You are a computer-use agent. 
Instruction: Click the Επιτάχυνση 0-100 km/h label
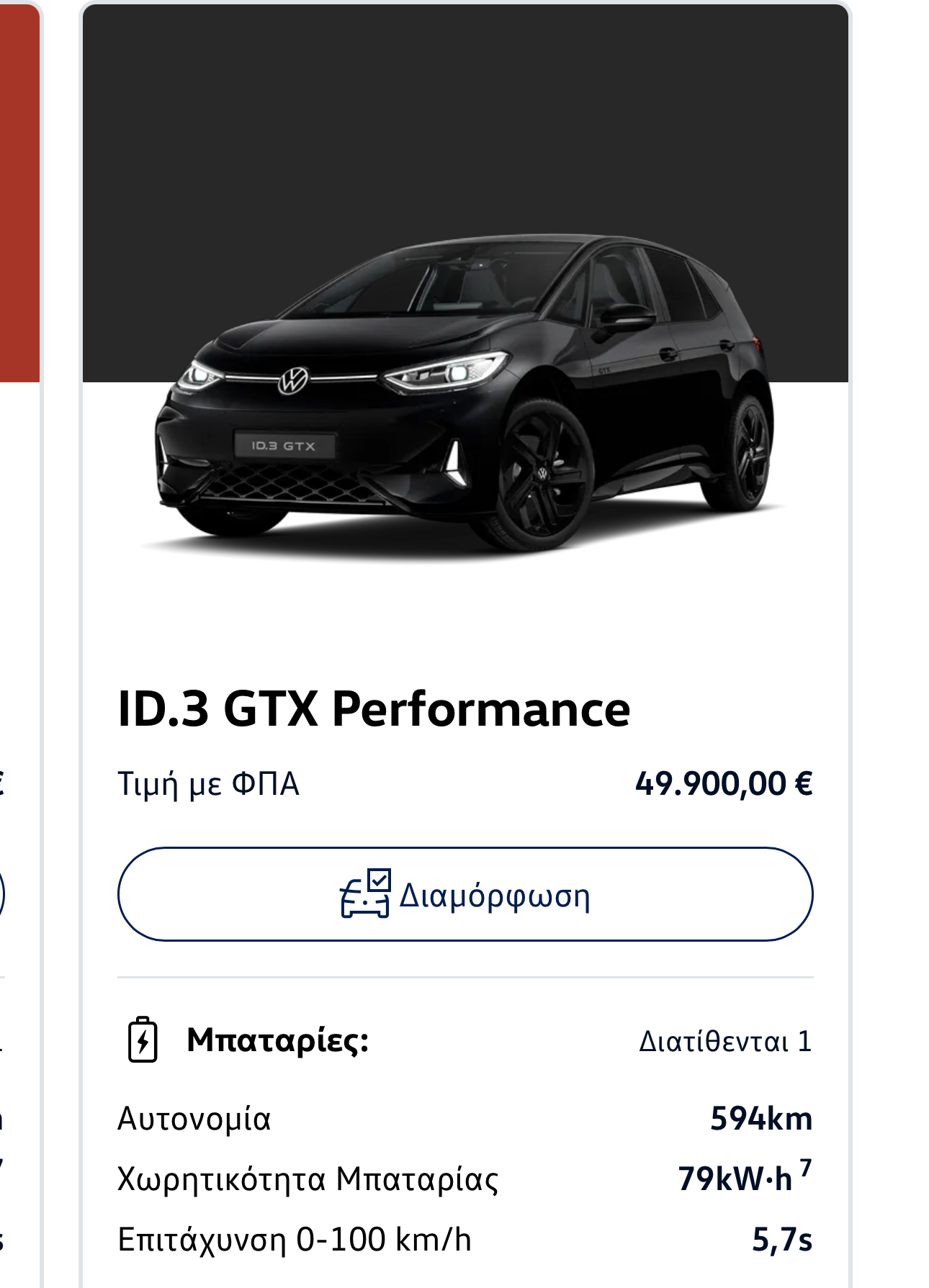pyautogui.click(x=295, y=1240)
